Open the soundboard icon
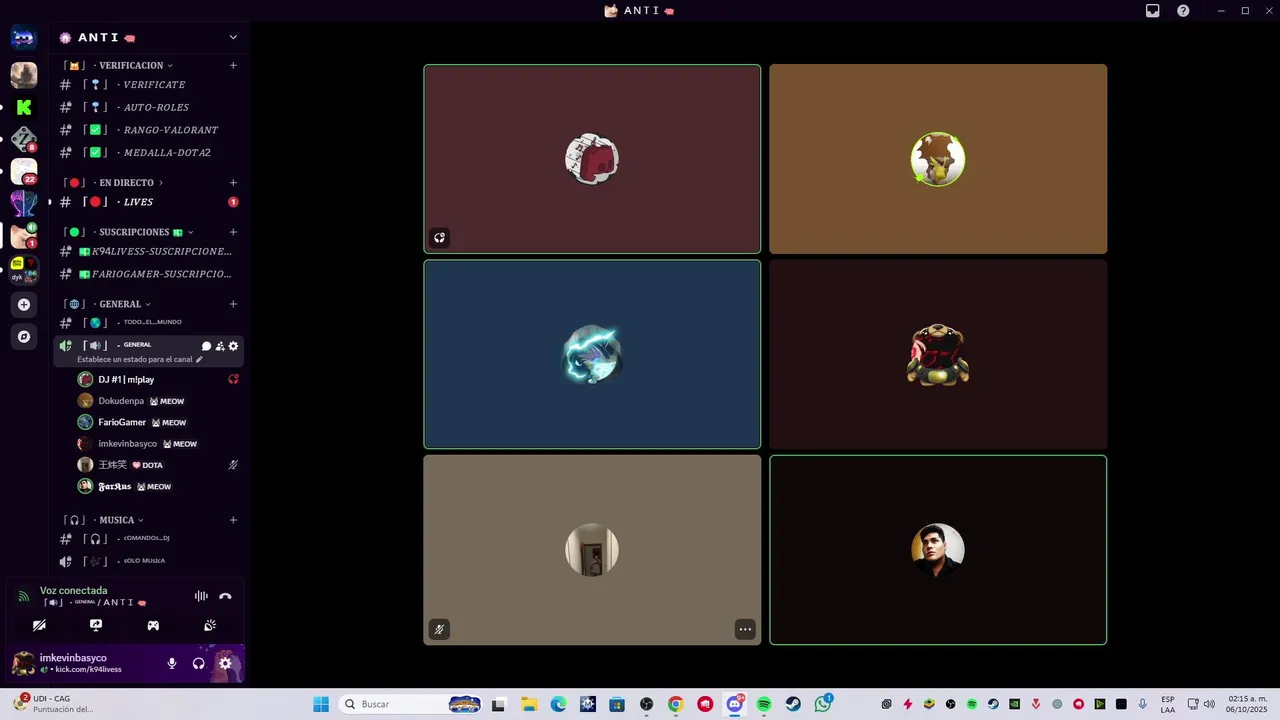Image resolution: width=1280 pixels, height=720 pixels. tap(210, 625)
